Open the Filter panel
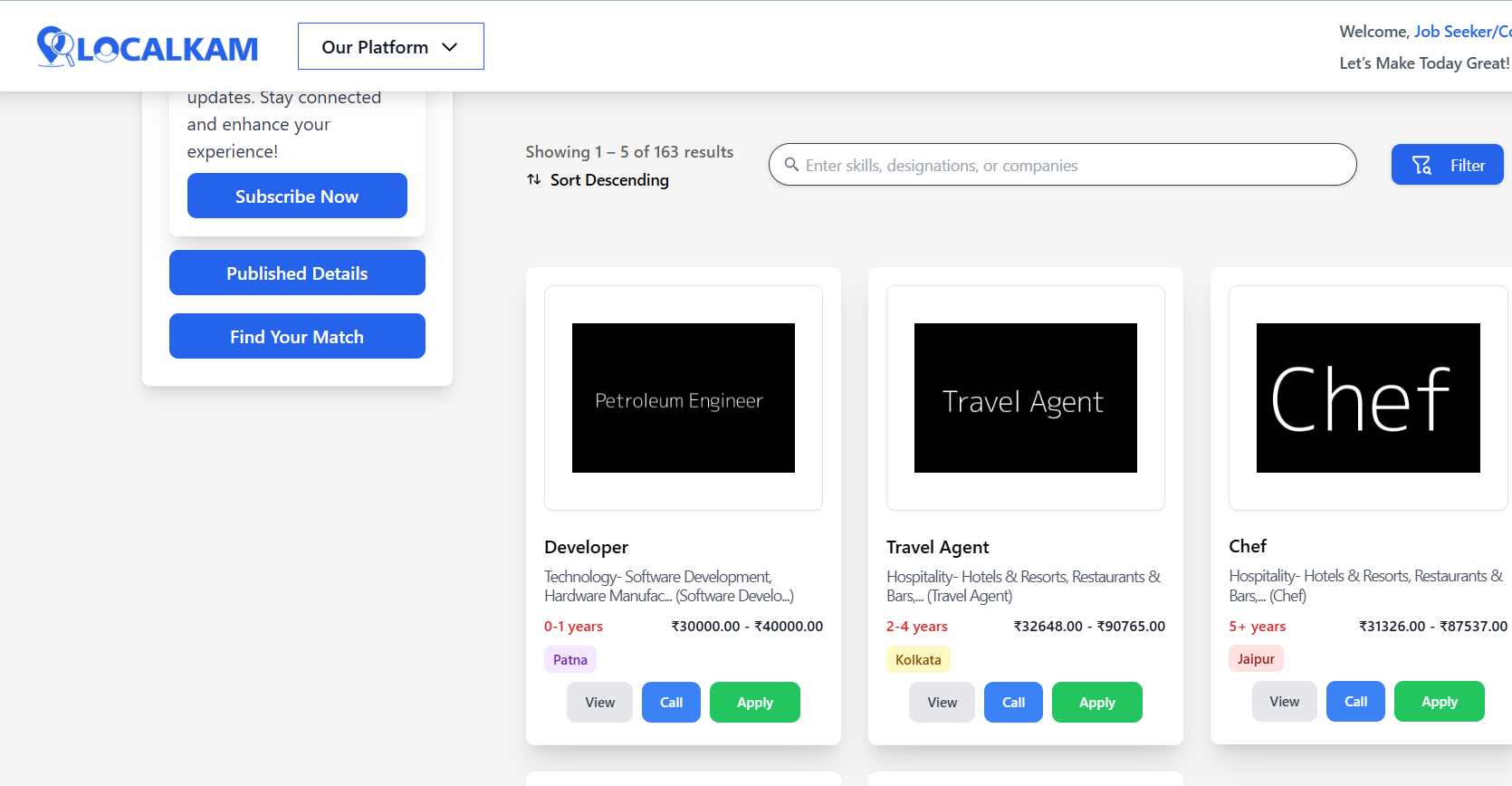 point(1447,165)
